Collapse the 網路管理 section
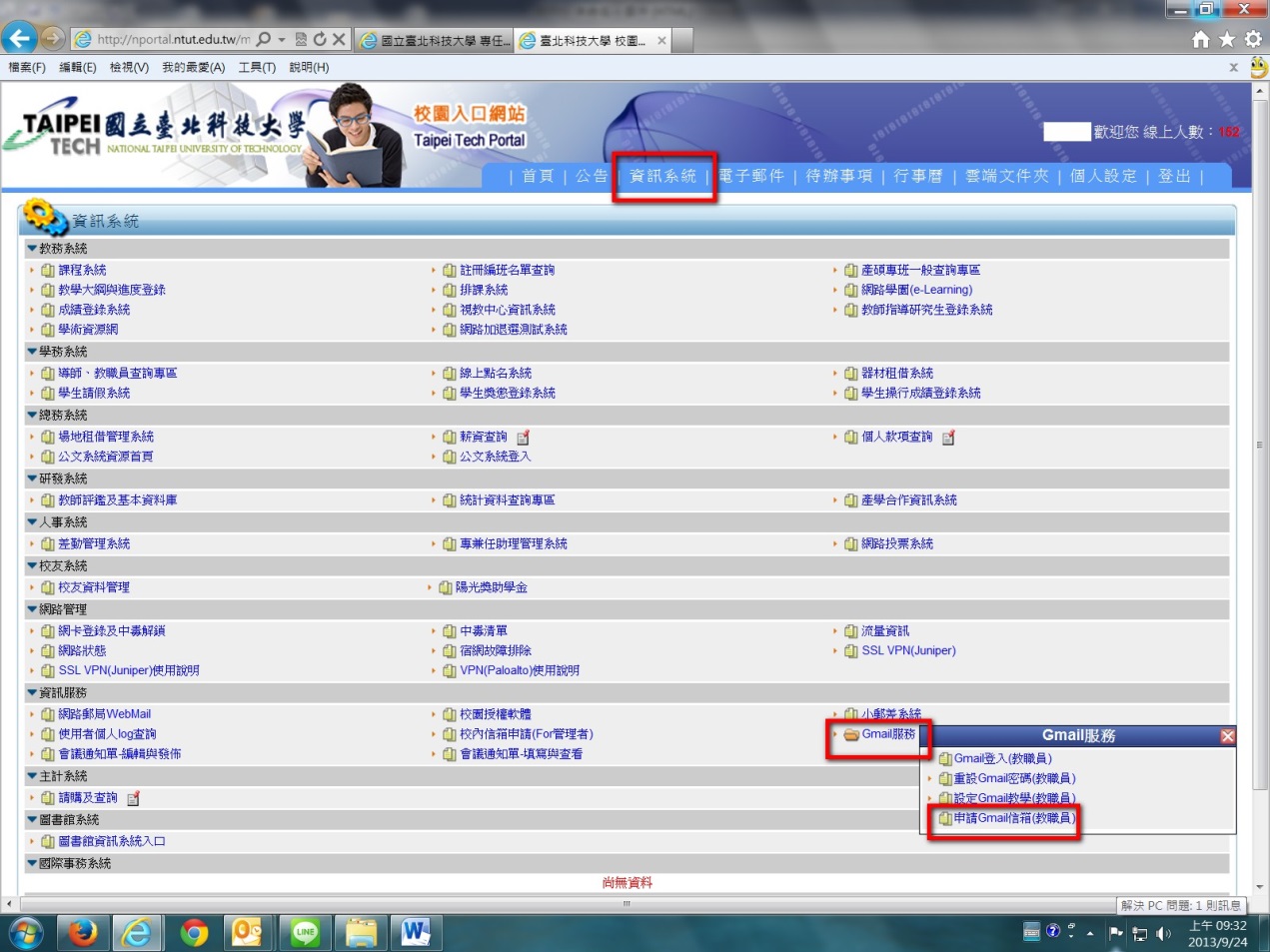This screenshot has width=1270, height=952. coord(33,609)
